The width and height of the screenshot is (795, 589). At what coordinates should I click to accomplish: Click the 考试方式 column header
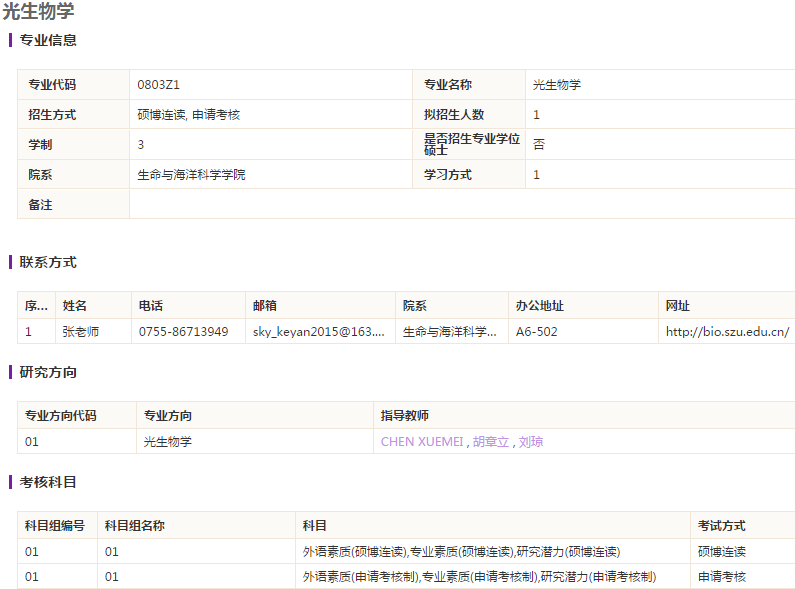[x=721, y=526]
